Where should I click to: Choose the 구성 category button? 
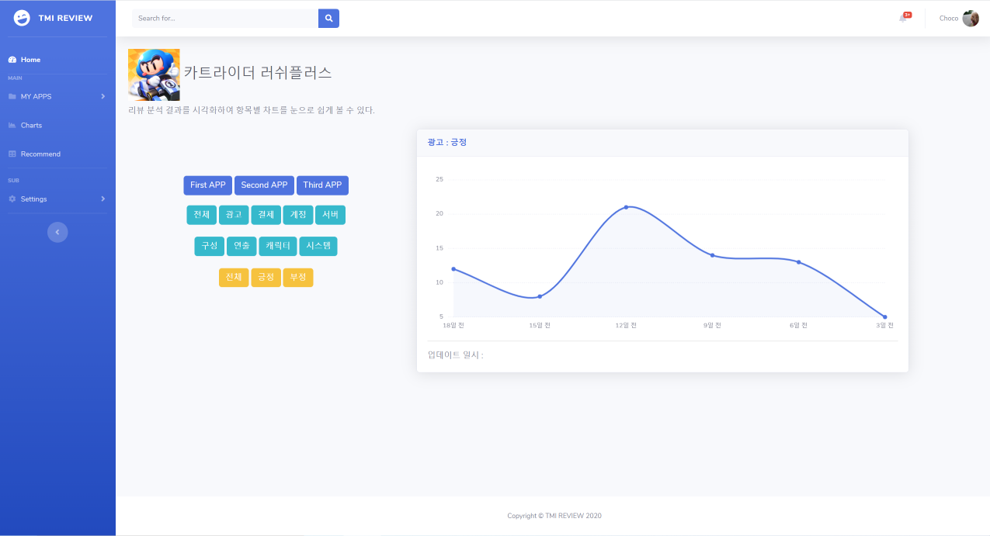(x=209, y=246)
